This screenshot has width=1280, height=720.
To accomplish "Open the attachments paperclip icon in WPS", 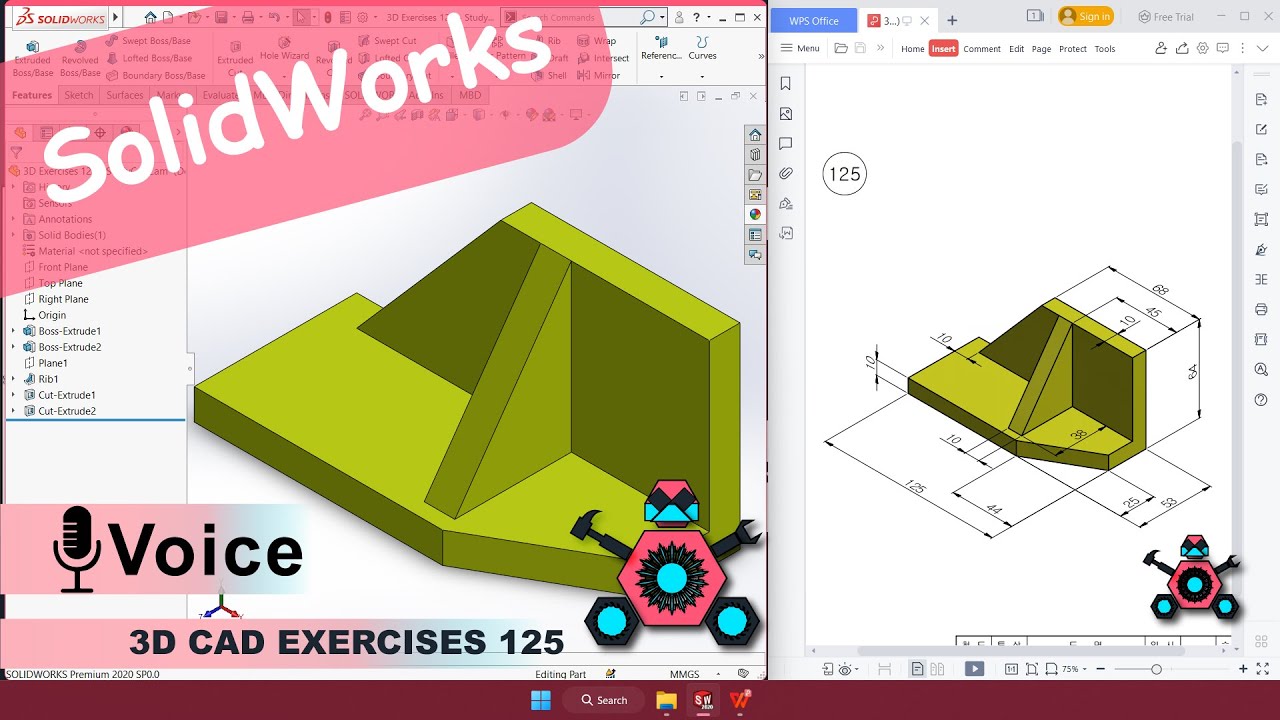I will point(785,174).
